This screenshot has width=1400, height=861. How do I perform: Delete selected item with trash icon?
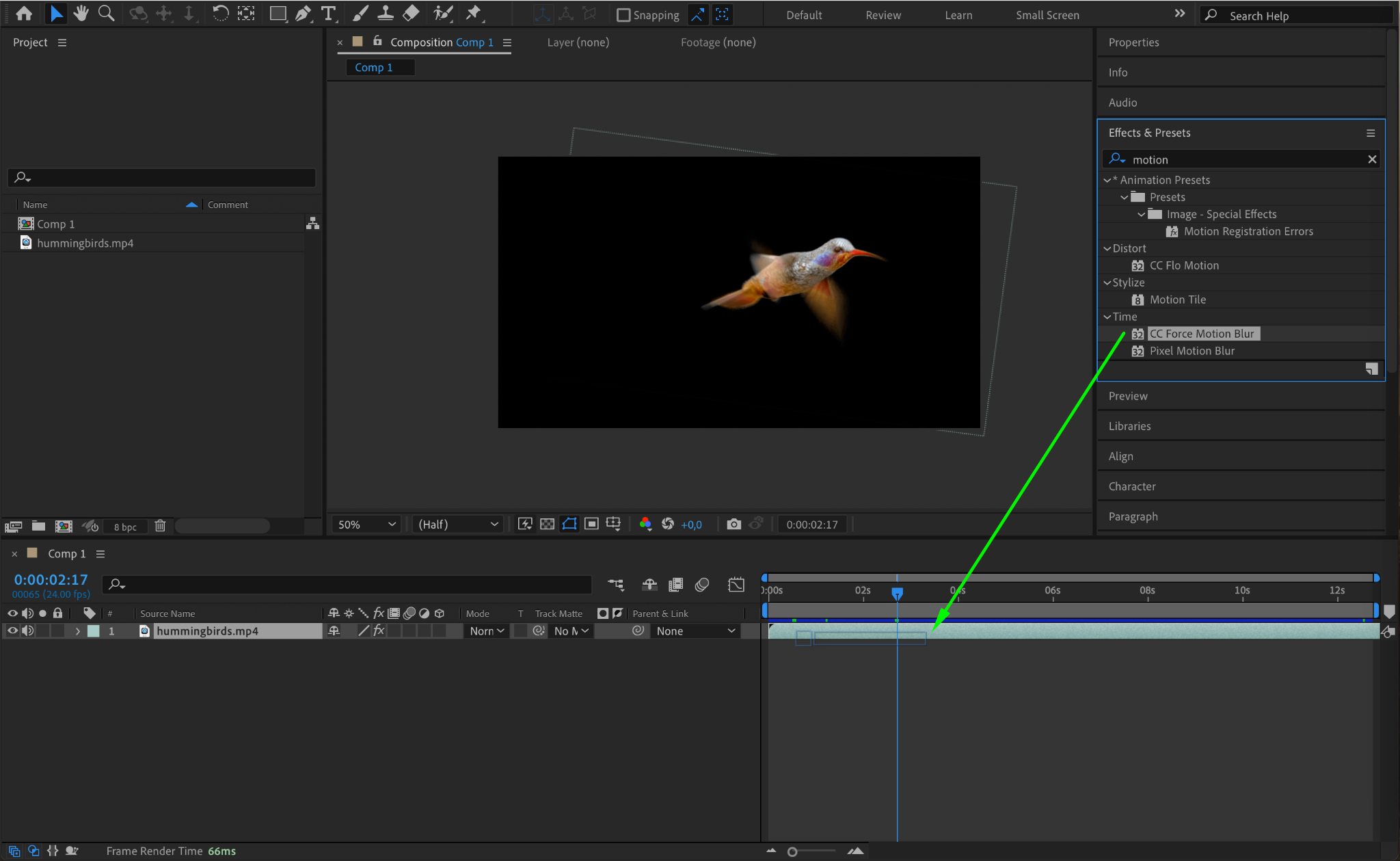click(x=160, y=526)
